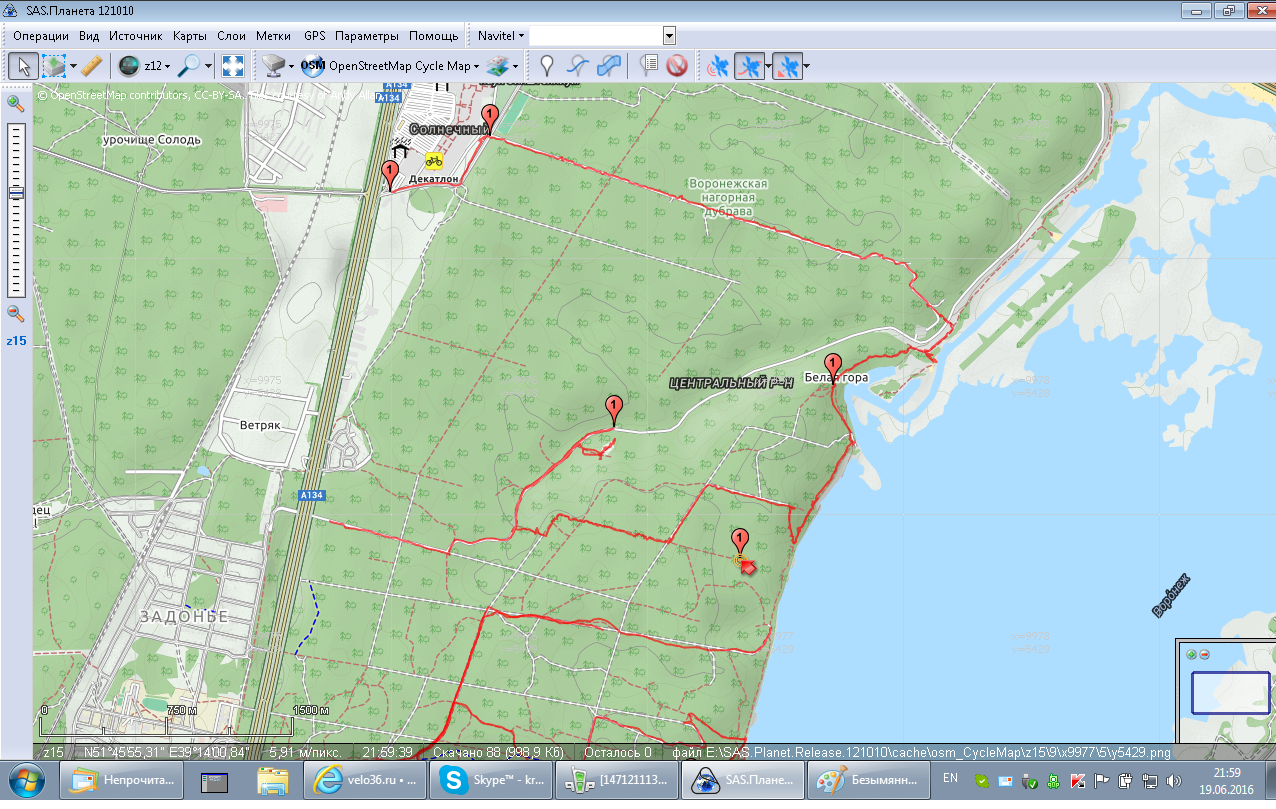
Task: Zoom out the minimap with red minus
Action: (x=1204, y=654)
